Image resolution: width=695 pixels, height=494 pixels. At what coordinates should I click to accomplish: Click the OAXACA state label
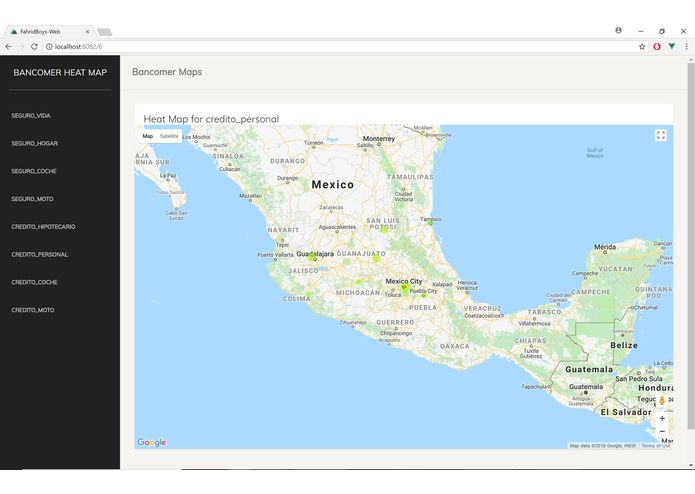[x=454, y=346]
